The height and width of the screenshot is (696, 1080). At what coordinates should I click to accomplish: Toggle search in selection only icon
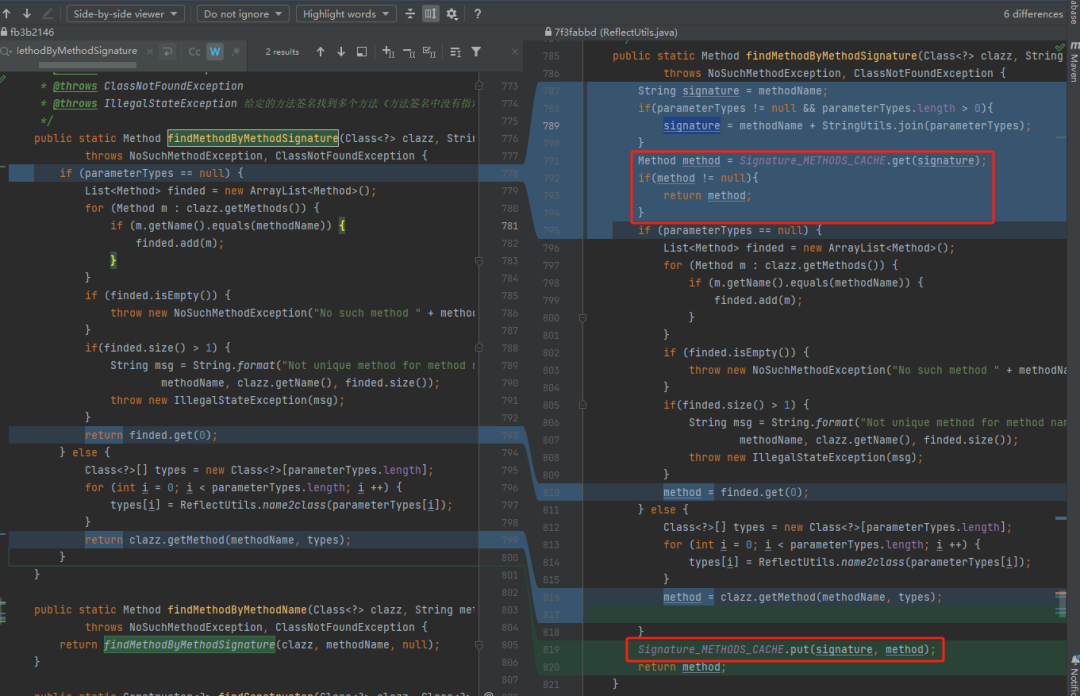point(455,52)
